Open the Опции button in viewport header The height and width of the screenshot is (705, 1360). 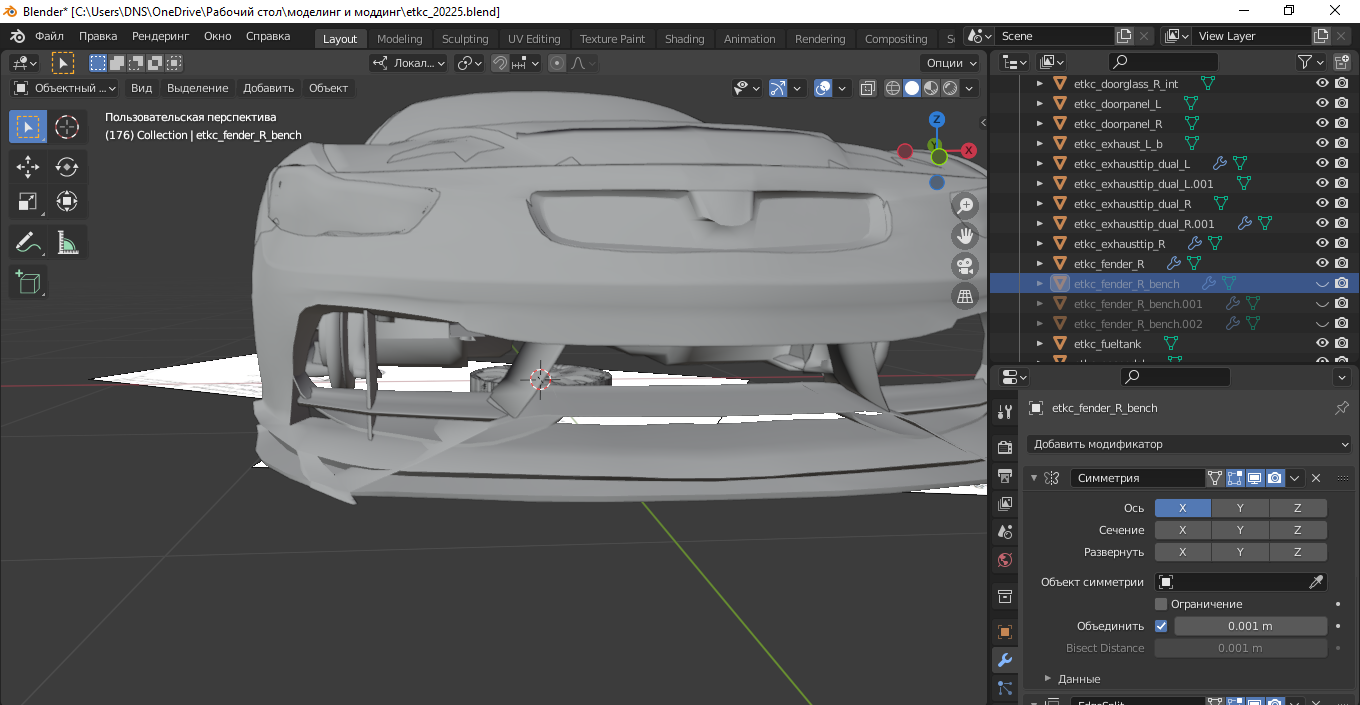(949, 63)
